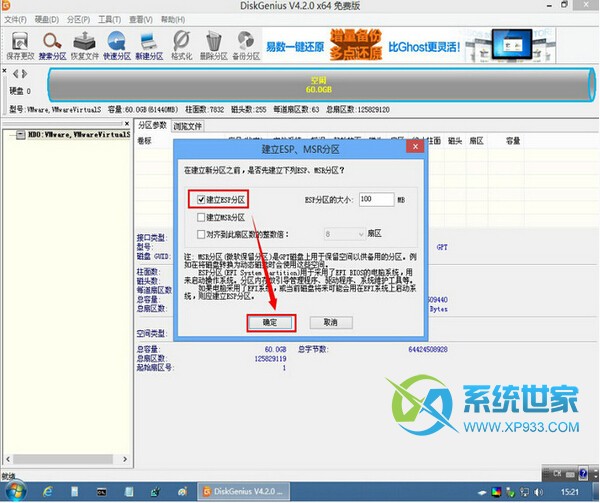Click the 60.0GB free space disk bar
Image resolution: width=600 pixels, height=503 pixels.
321,85
